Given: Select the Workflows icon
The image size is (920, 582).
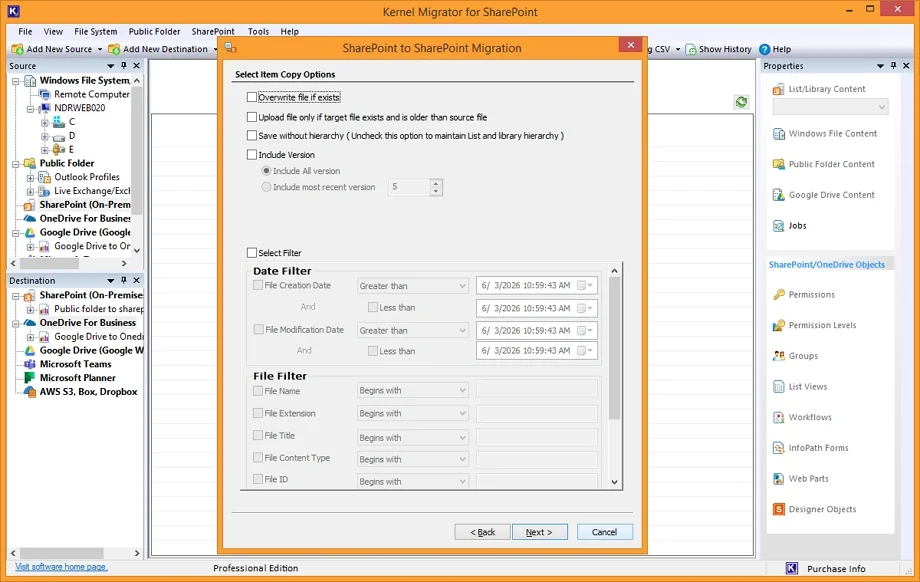Looking at the screenshot, I should point(779,417).
